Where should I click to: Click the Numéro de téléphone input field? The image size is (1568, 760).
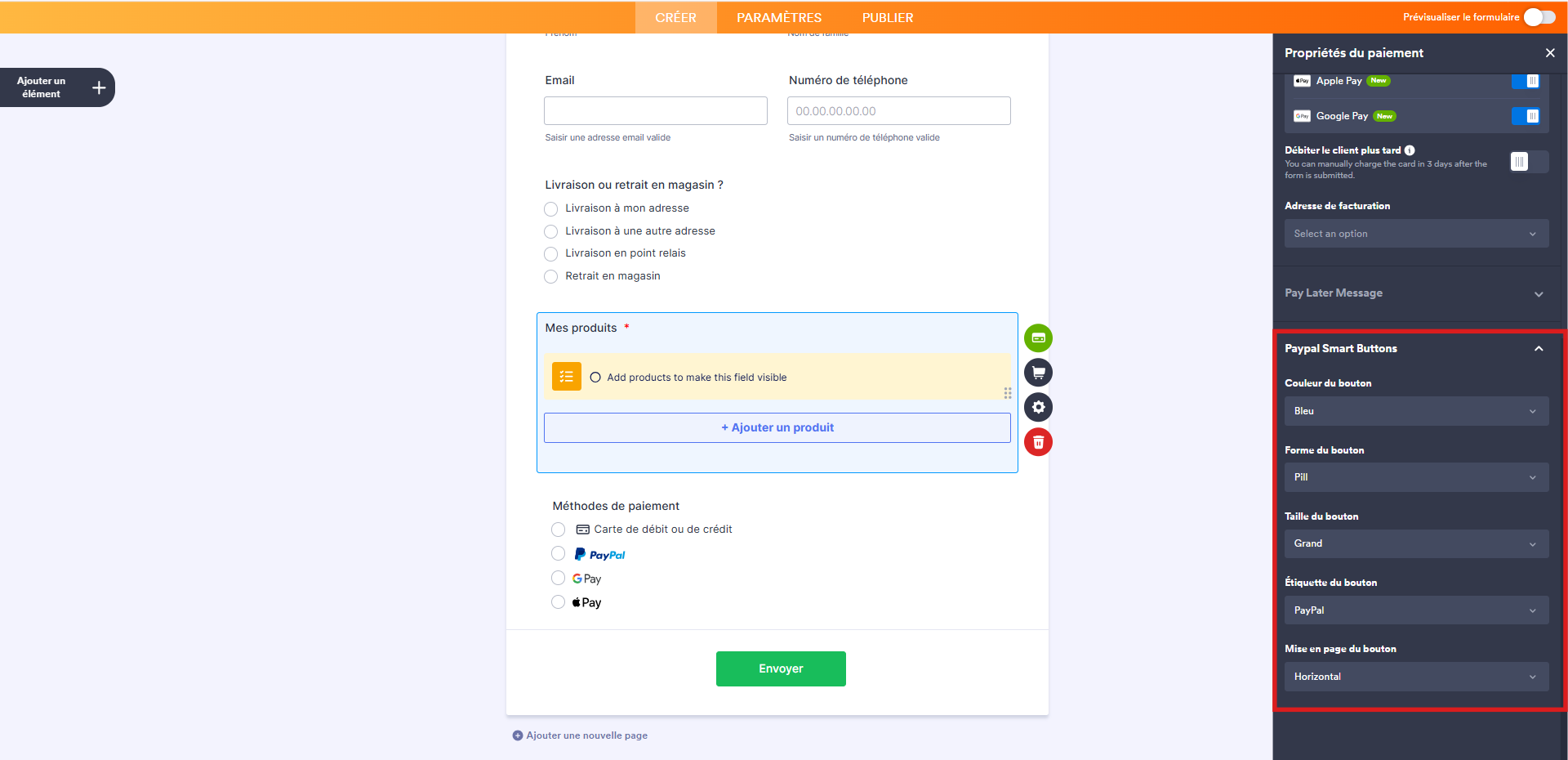coord(898,110)
